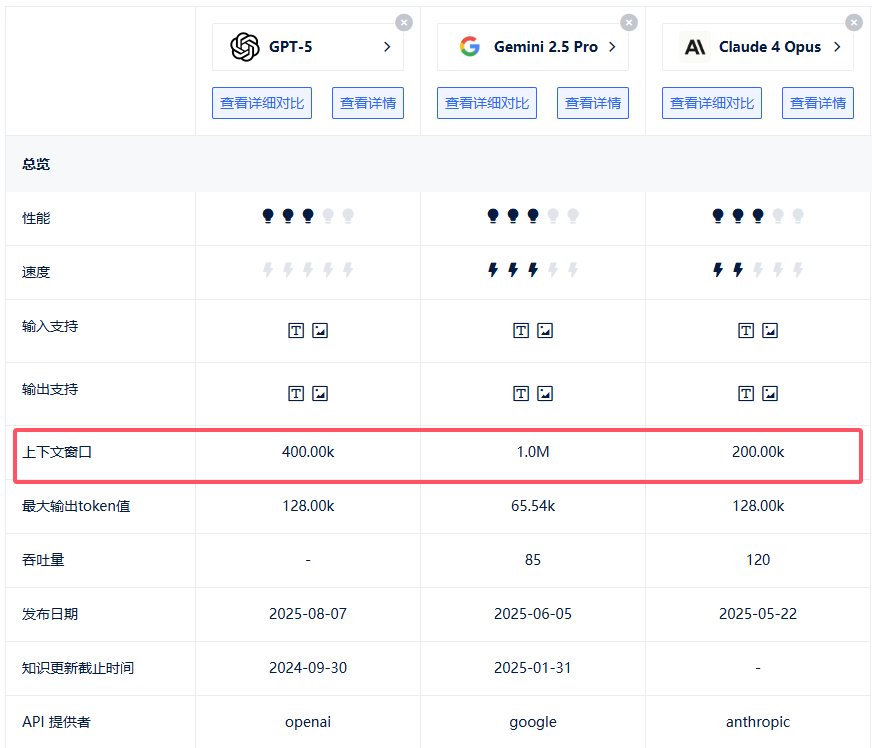
Task: Click the 最大输出token值 row label
Action: 76,506
